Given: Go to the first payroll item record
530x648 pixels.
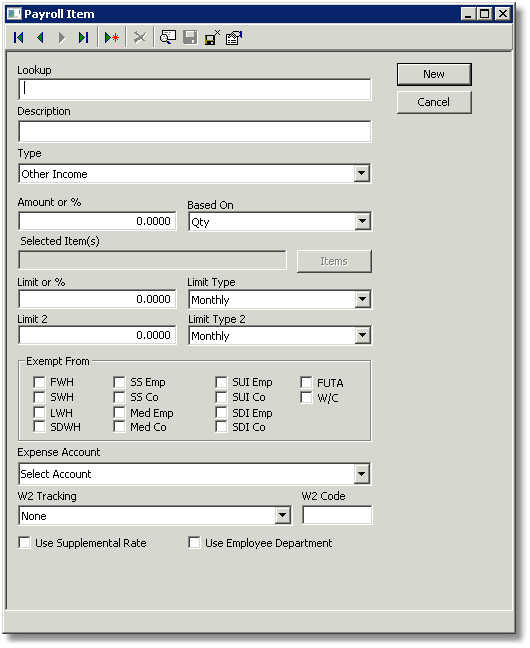Looking at the screenshot, I should tap(19, 38).
